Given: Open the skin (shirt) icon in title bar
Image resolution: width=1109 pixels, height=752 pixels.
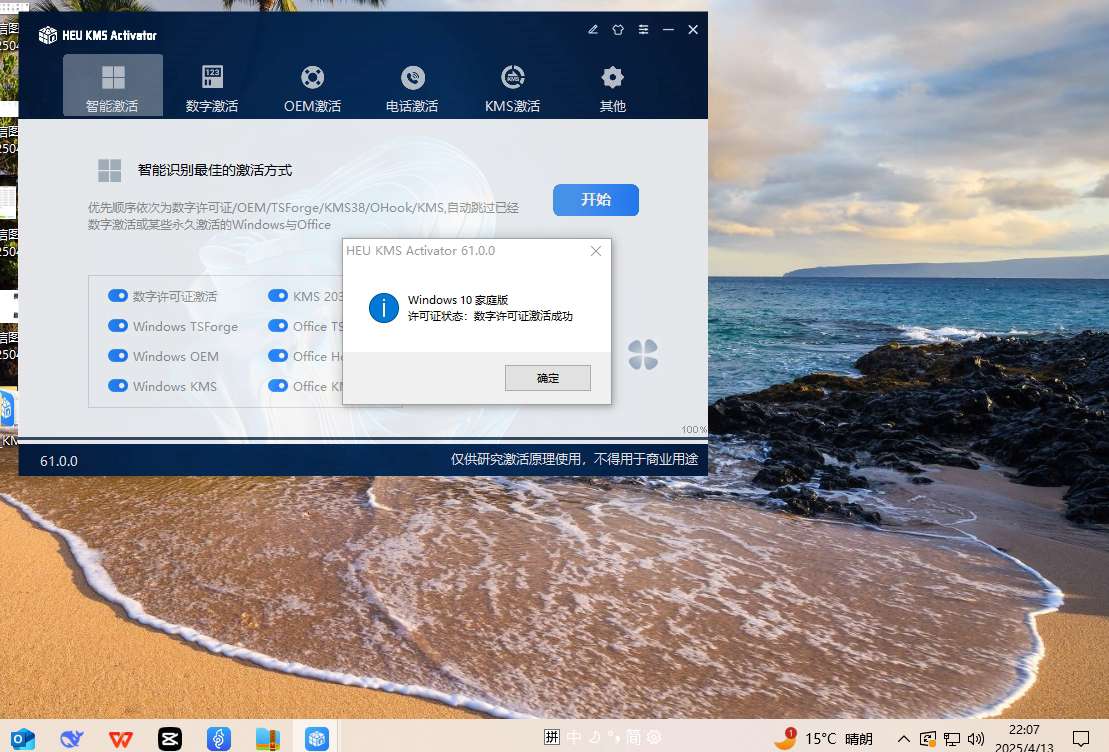Looking at the screenshot, I should (618, 30).
